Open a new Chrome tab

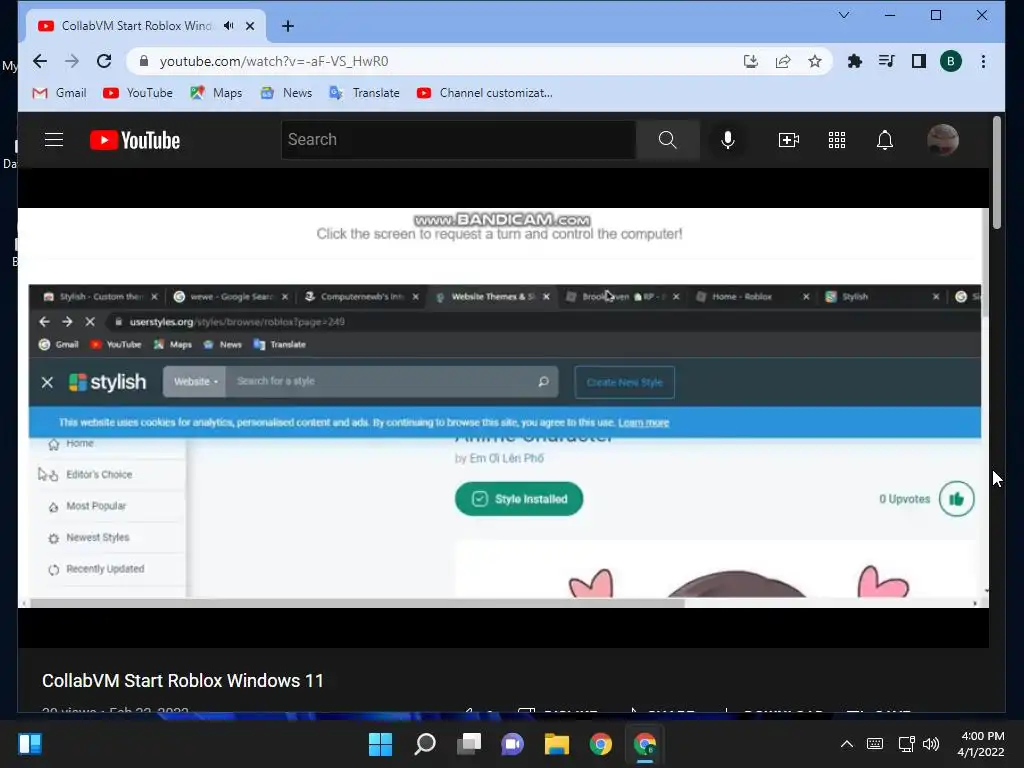pos(288,26)
